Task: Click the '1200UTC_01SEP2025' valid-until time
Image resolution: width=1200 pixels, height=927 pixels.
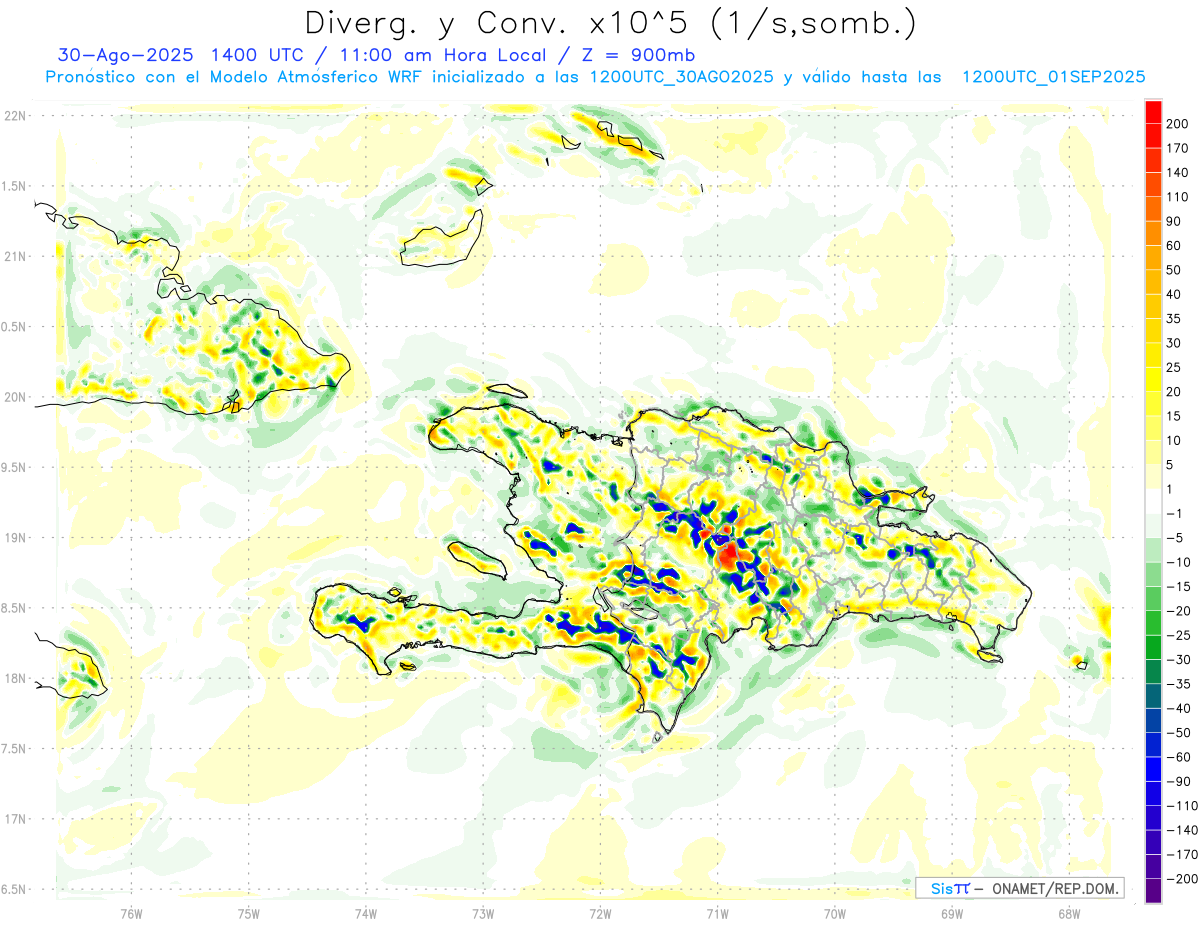Action: [x=1053, y=77]
